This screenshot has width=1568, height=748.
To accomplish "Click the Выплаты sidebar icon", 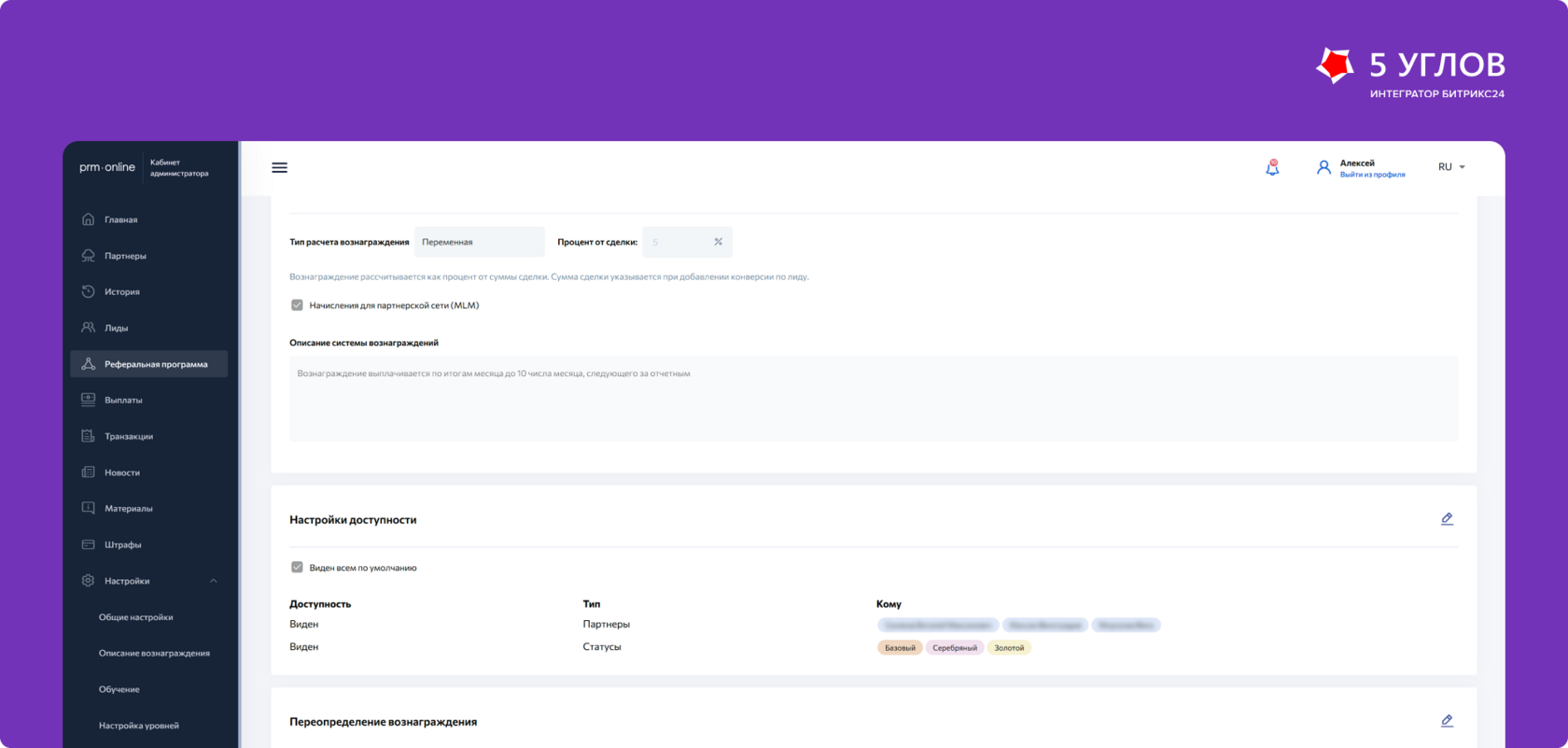I will click(x=88, y=400).
